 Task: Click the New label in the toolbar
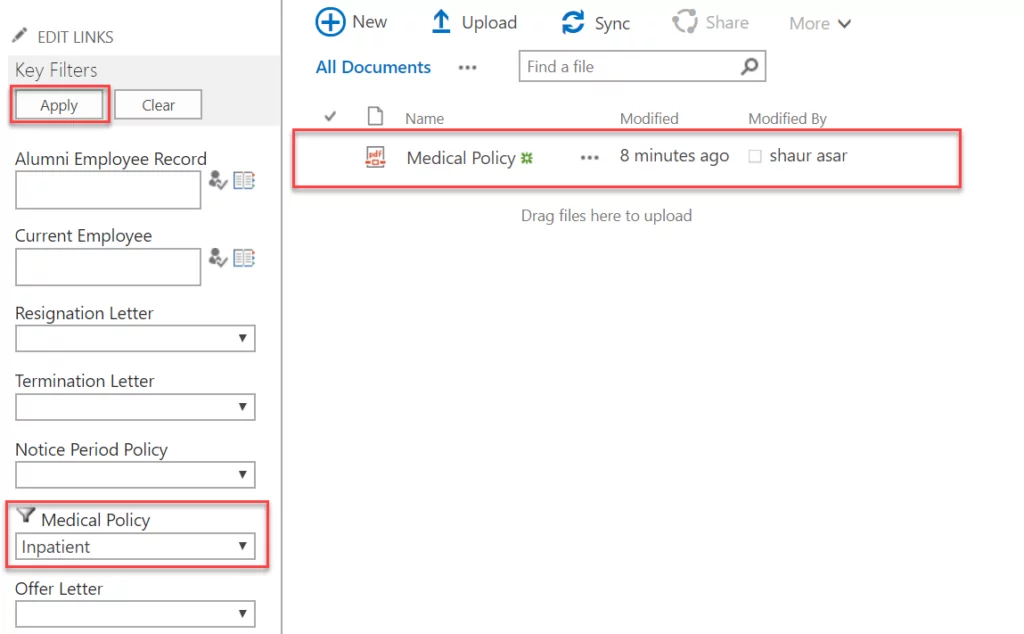point(370,22)
